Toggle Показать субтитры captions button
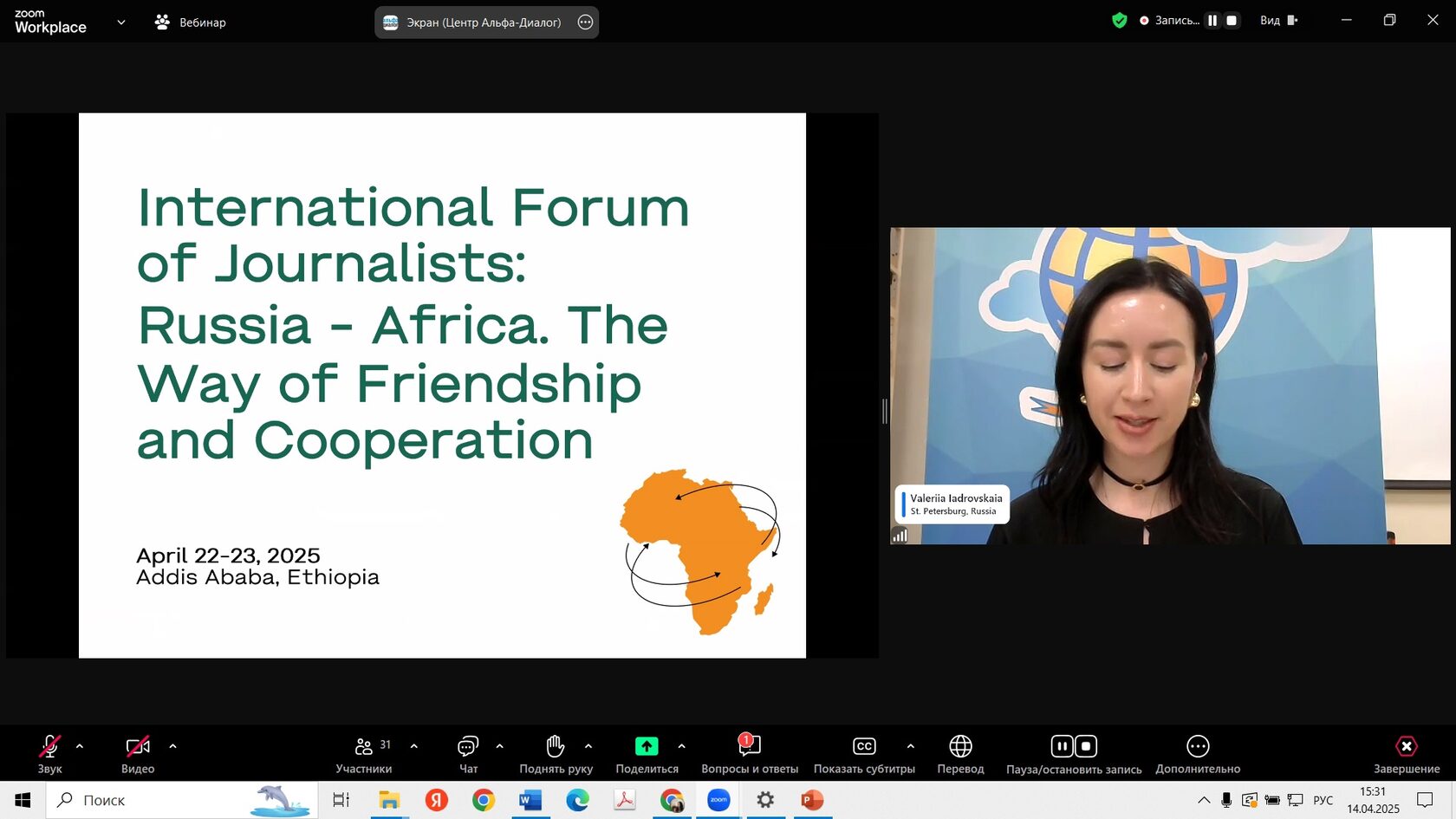 (864, 753)
